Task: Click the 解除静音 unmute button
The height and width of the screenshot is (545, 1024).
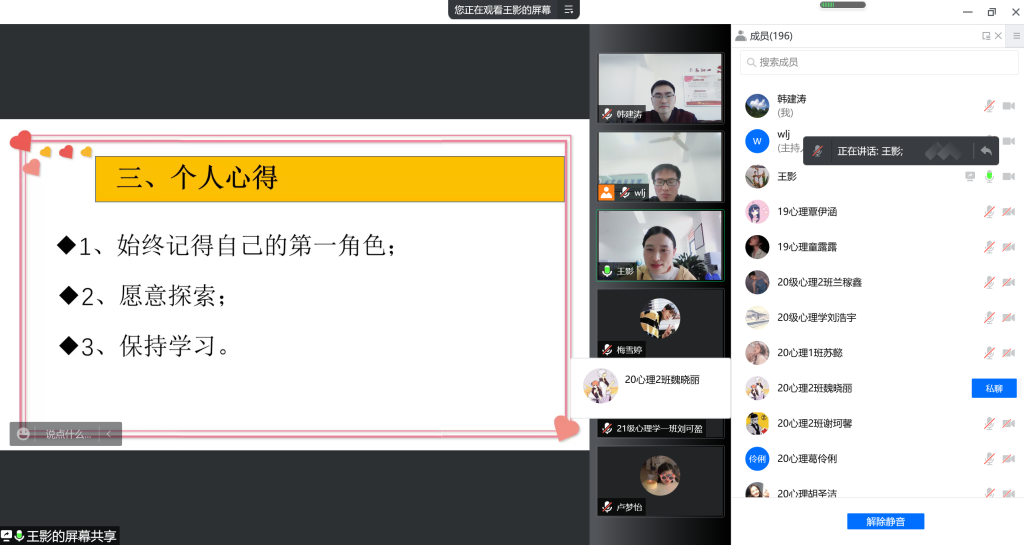Action: 885,522
